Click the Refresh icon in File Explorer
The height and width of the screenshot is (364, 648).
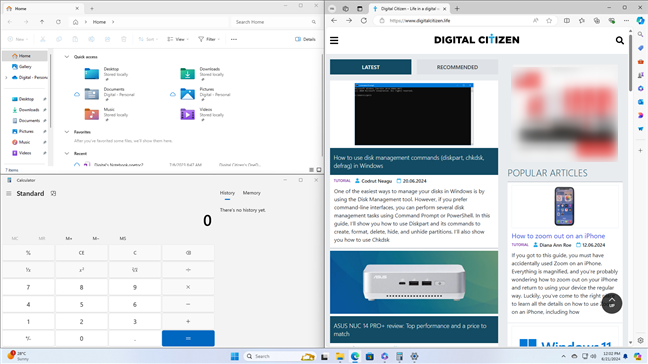[x=58, y=22]
